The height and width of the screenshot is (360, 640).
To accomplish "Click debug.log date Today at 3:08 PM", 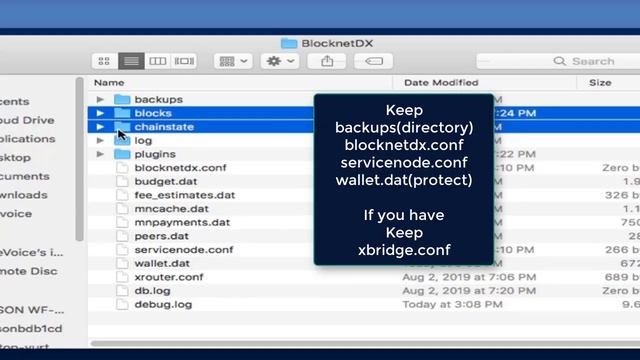I will pyautogui.click(x=452, y=304).
